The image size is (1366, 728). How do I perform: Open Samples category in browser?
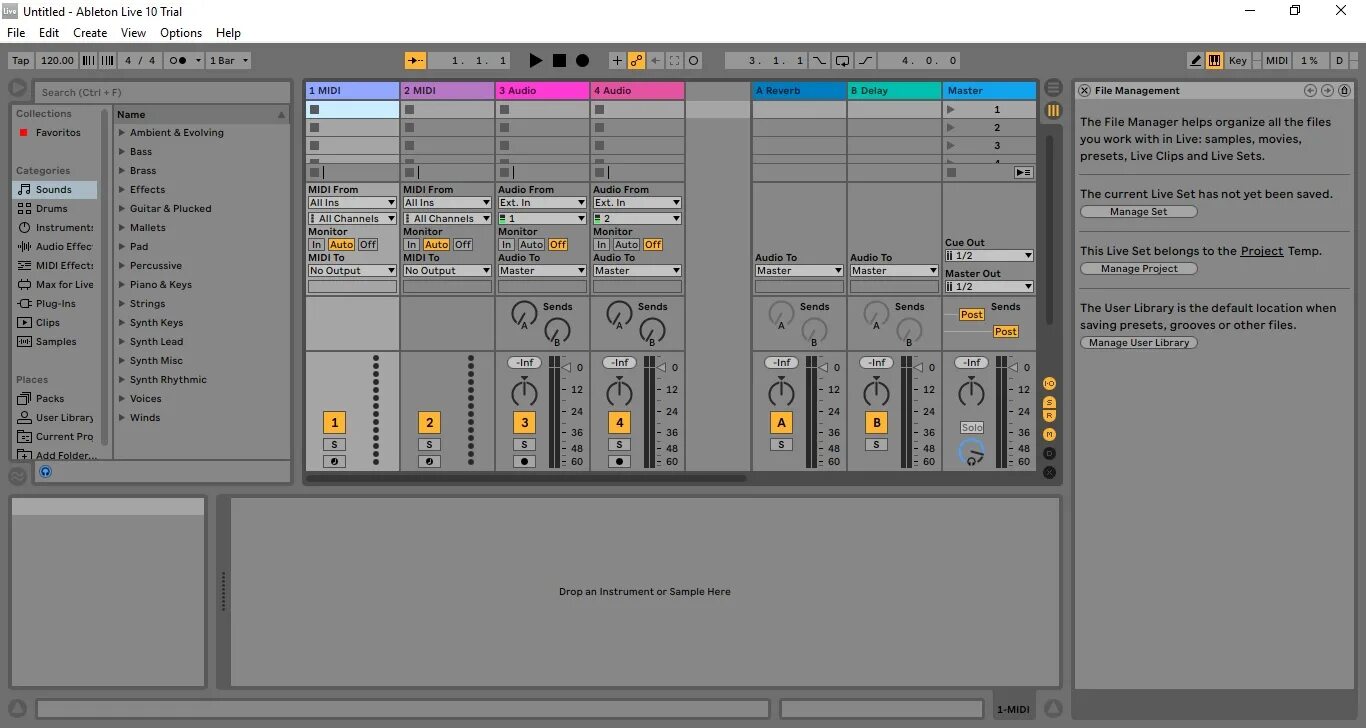pos(56,342)
